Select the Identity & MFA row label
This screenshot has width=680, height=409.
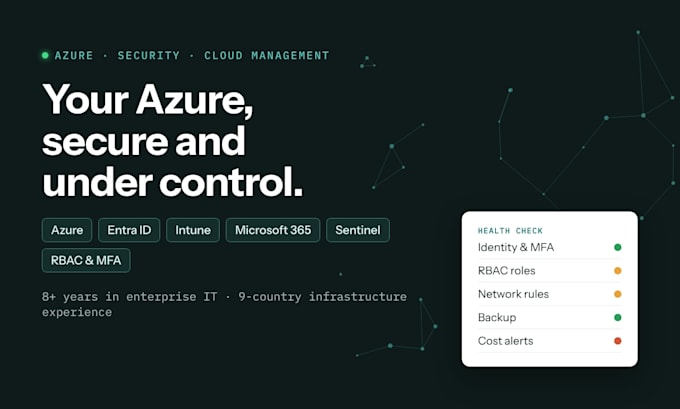pyautogui.click(x=516, y=247)
